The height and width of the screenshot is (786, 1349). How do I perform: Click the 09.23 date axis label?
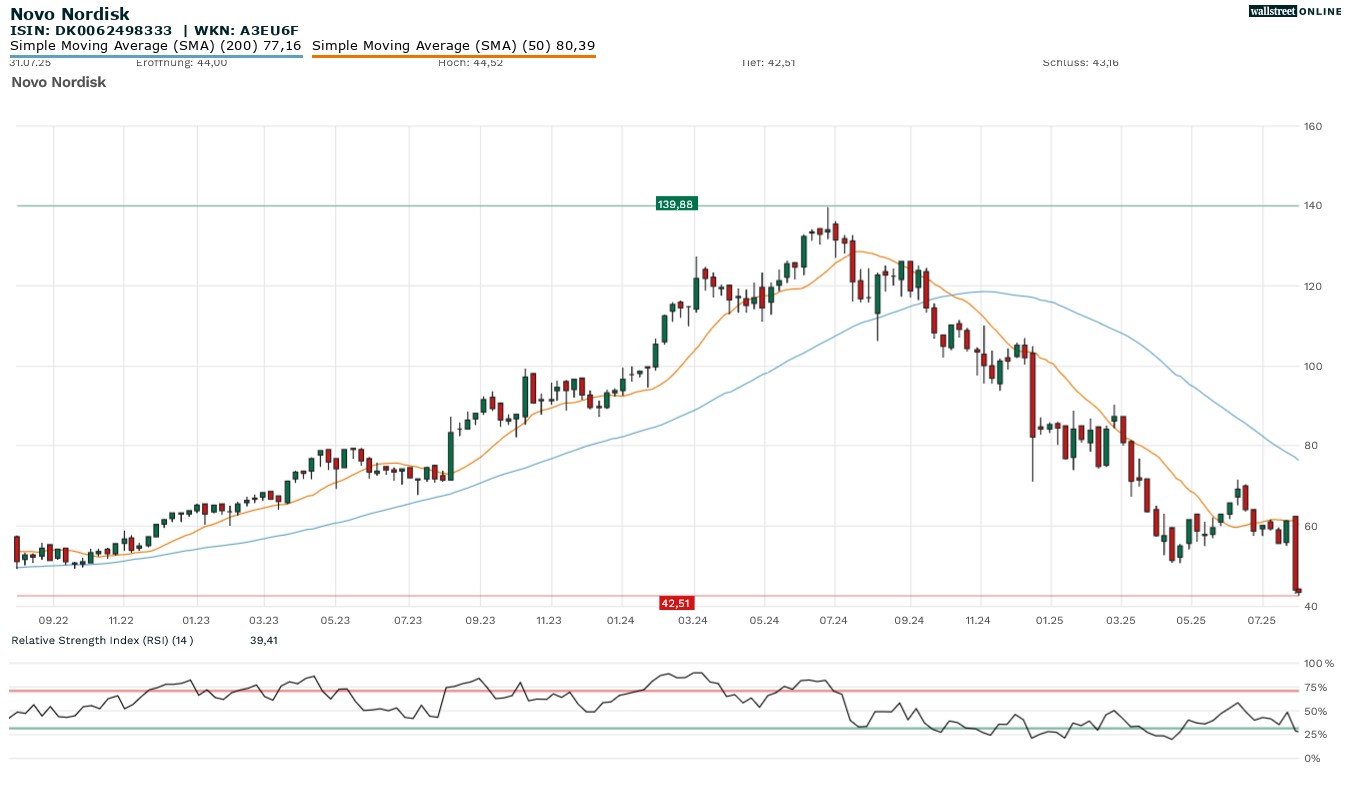[481, 621]
